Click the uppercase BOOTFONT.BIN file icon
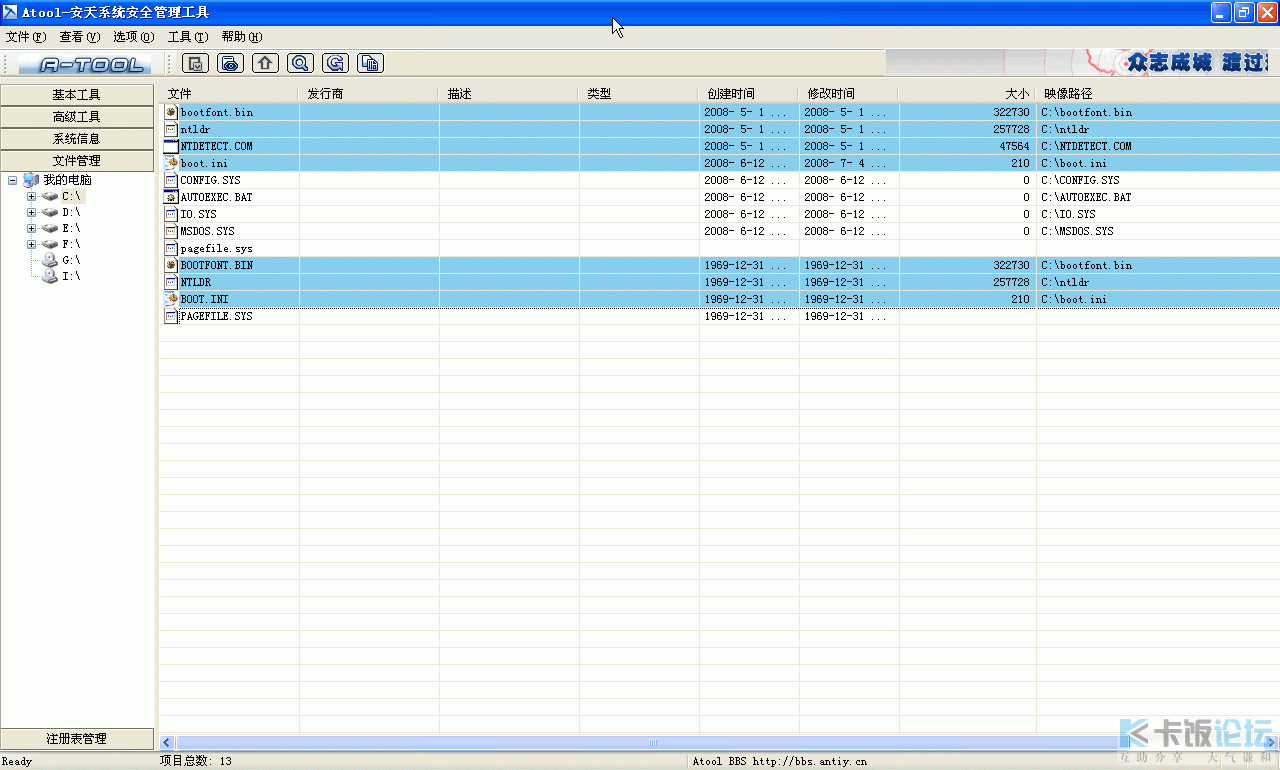Viewport: 1280px width, 770px height. pos(171,265)
